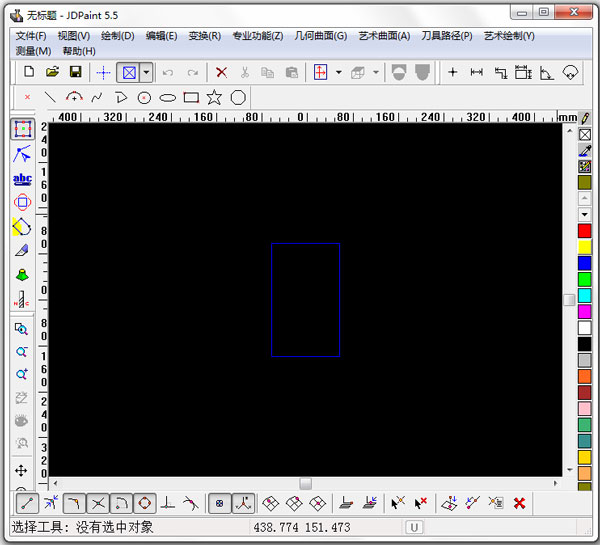Click the pan view four-arrow icon
600x545 pixels.
click(x=21, y=470)
